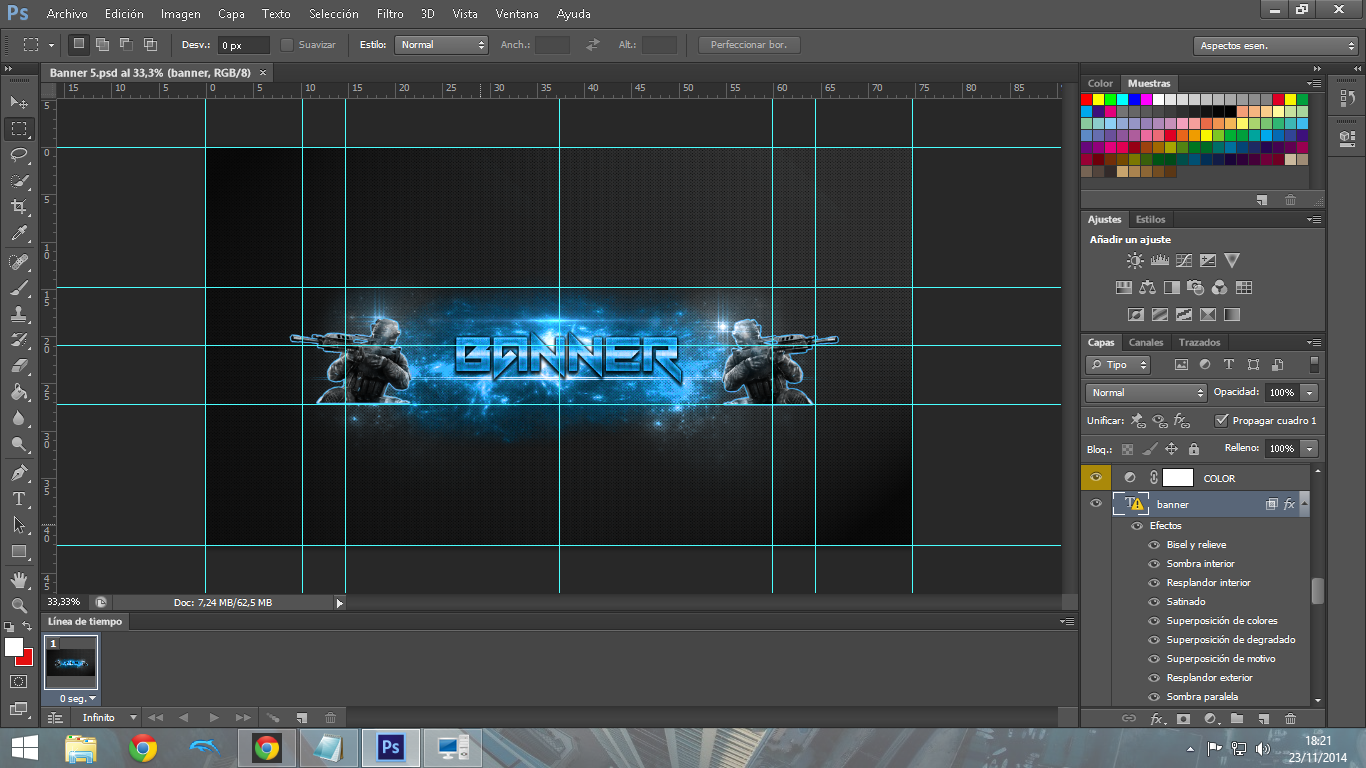Add a Curves adjustment
The width and height of the screenshot is (1366, 768).
click(1184, 260)
